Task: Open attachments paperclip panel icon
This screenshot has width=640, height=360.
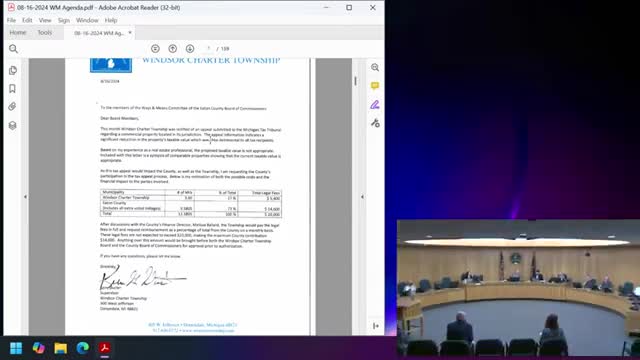Action: (x=12, y=107)
